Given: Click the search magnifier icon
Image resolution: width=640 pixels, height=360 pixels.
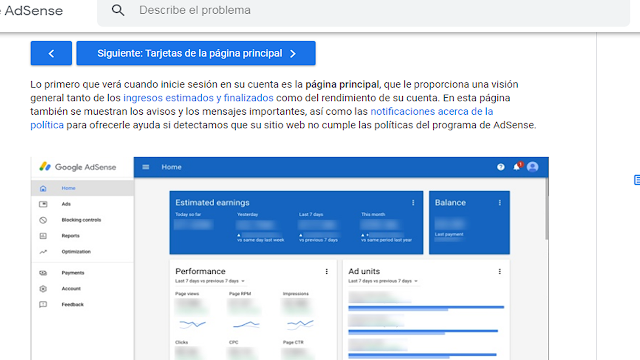Looking at the screenshot, I should (x=118, y=10).
